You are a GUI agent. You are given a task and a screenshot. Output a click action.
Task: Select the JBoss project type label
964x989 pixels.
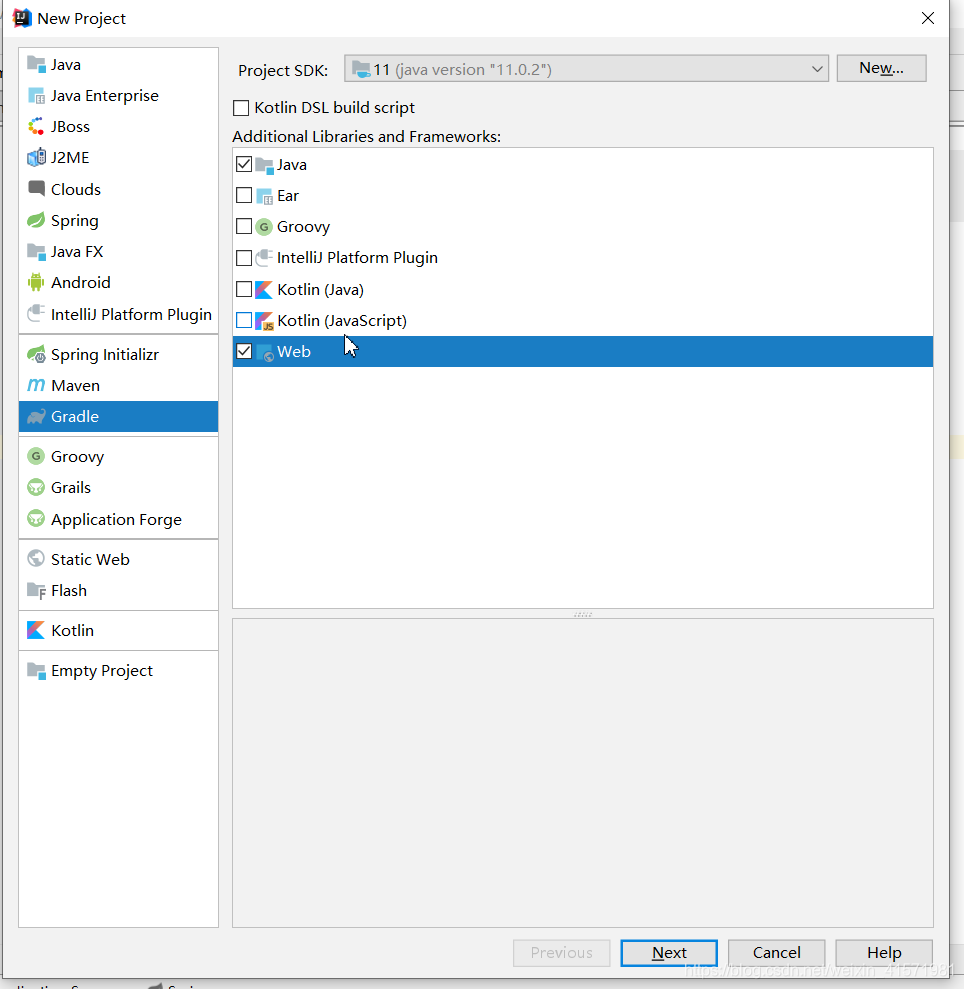coord(70,127)
